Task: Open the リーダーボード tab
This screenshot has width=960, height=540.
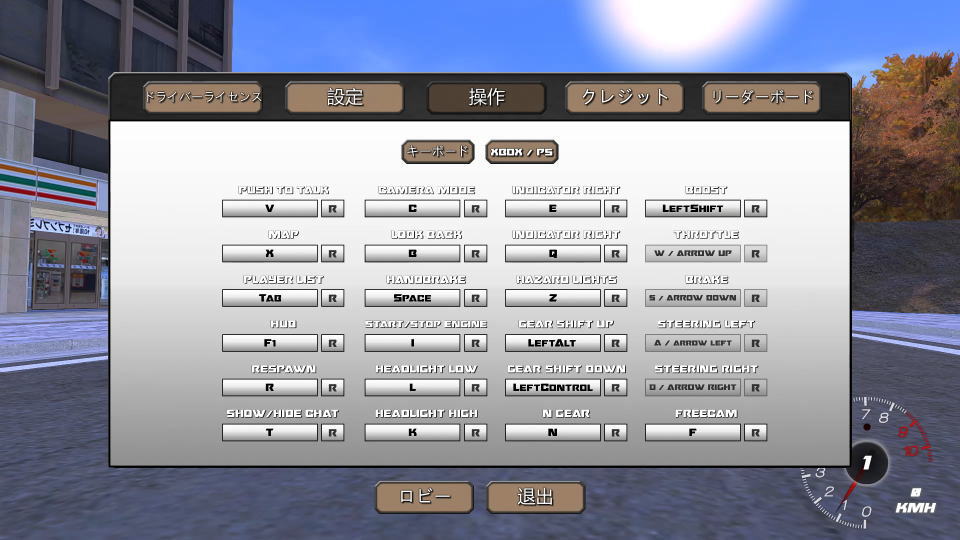Action: pos(761,97)
